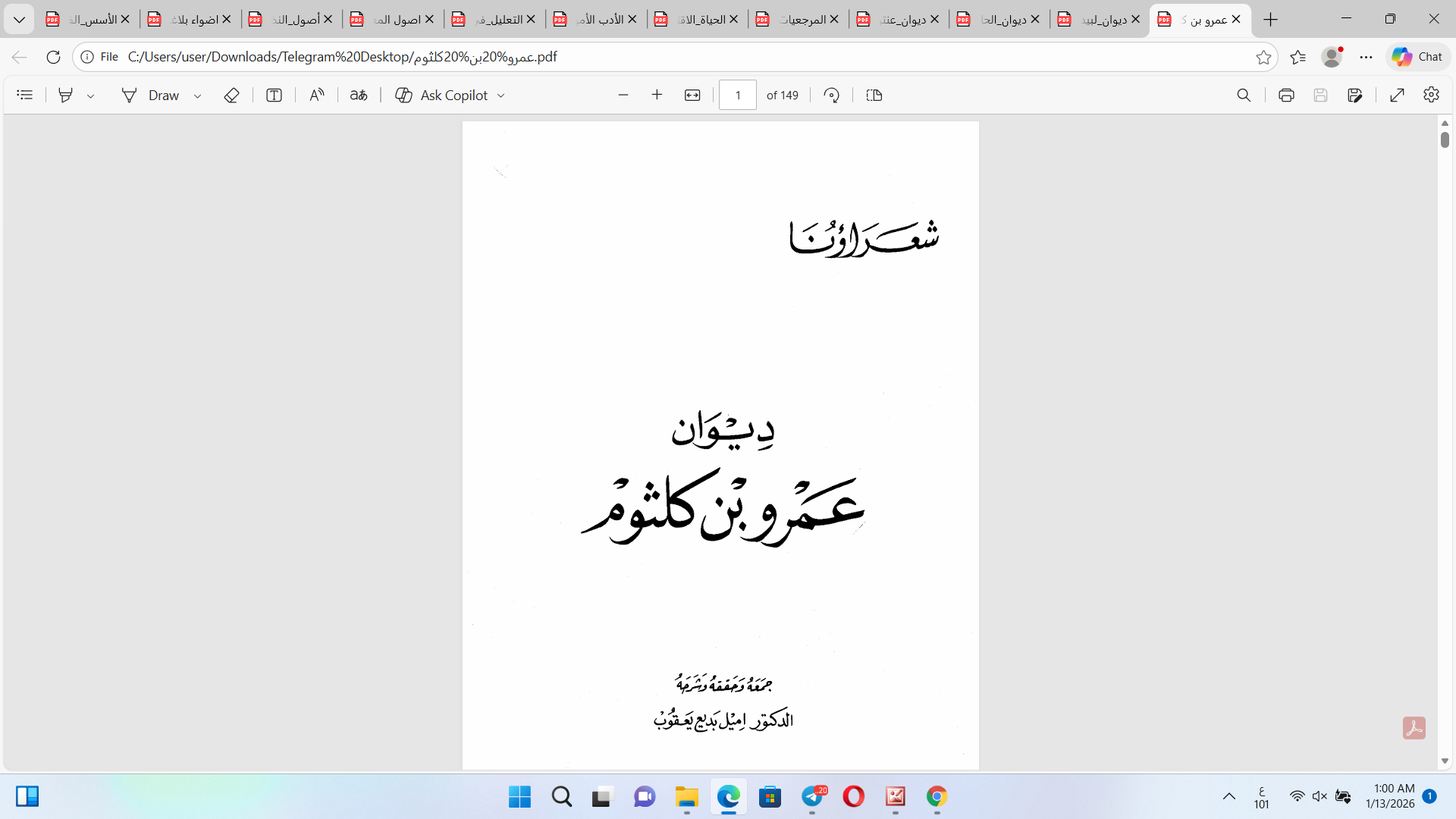Image resolution: width=1456 pixels, height=819 pixels.
Task: Click the address bar file path
Action: click(x=343, y=57)
